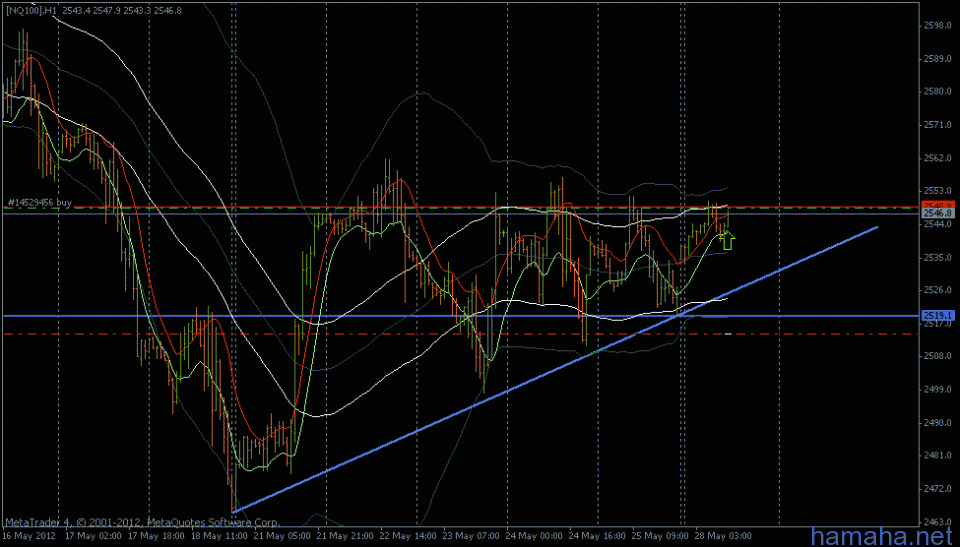960x547 pixels.
Task: Click the '24 May 00:00' time label
Action: [x=534, y=535]
